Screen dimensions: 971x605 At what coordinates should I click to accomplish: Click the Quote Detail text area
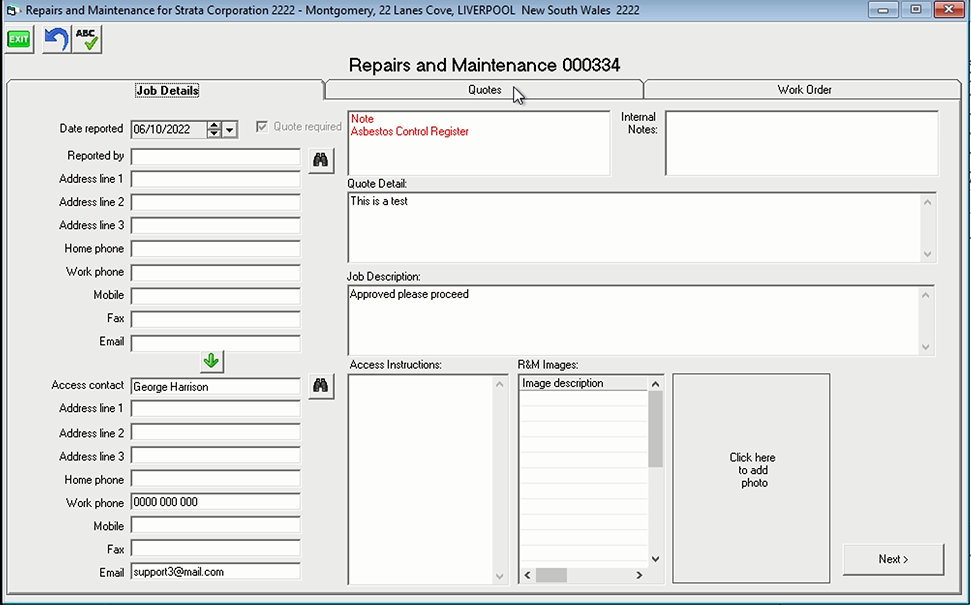click(635, 227)
